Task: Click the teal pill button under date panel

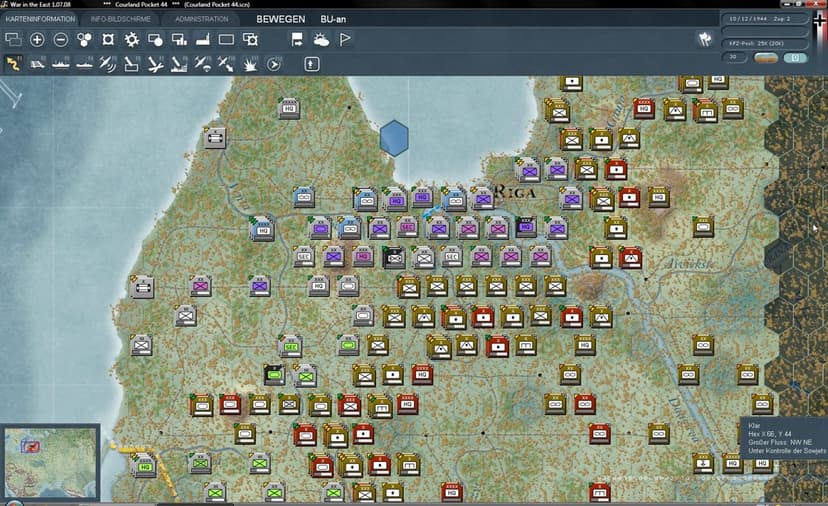Action: click(x=795, y=57)
